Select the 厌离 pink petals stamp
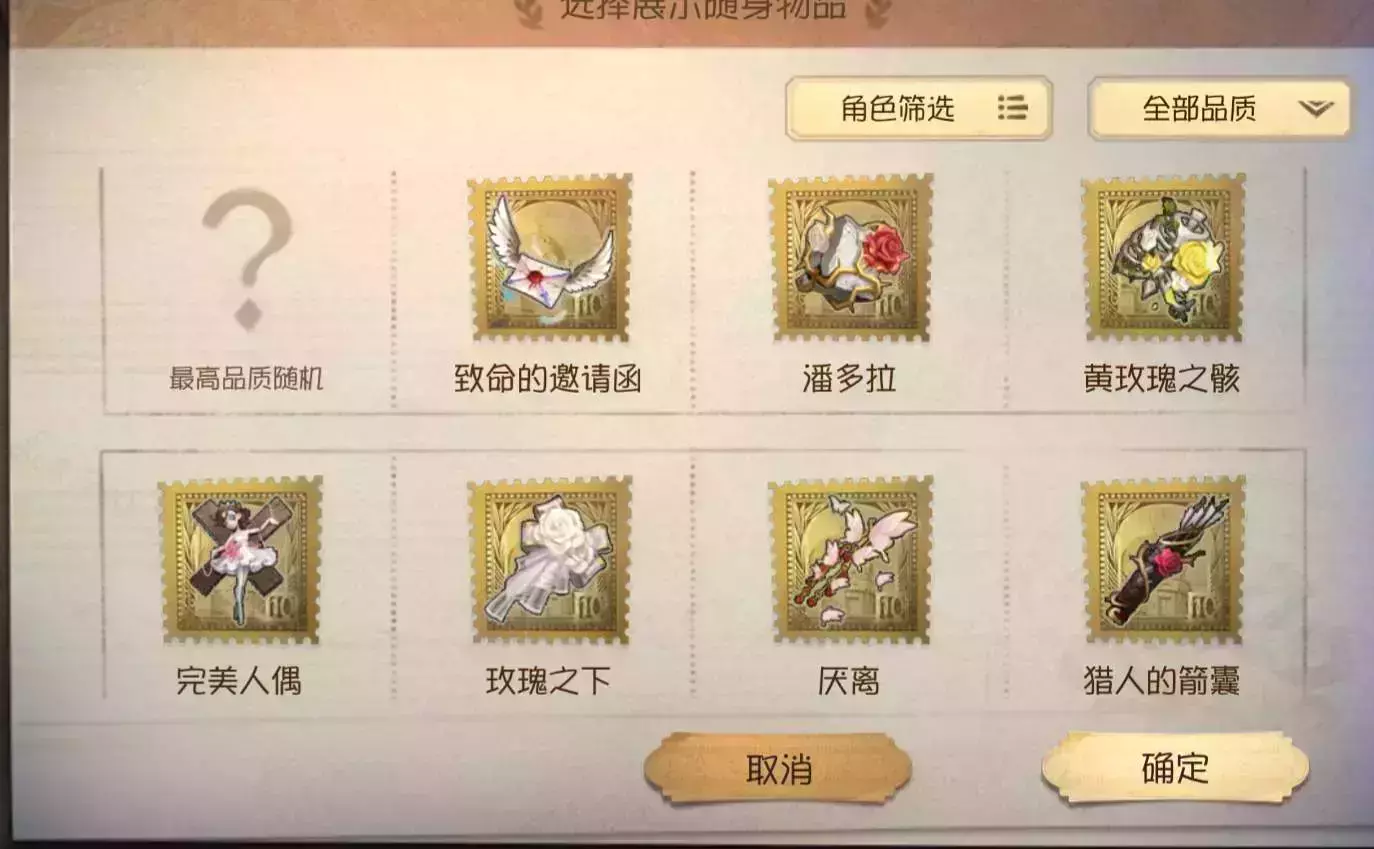Image resolution: width=1374 pixels, height=849 pixels. (851, 560)
